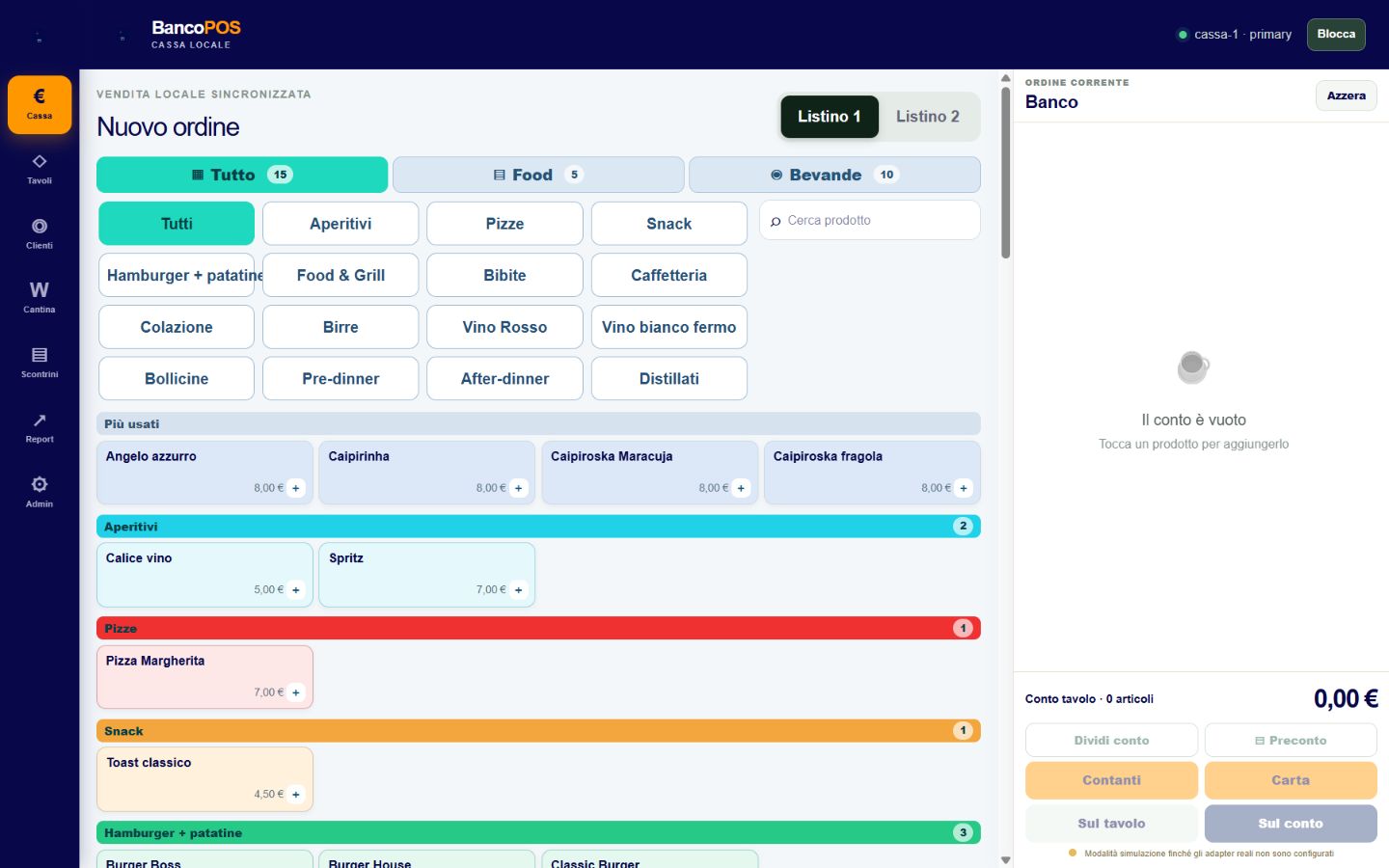Open the Admin section in sidebar
This screenshot has width=1389, height=868.
point(40,492)
